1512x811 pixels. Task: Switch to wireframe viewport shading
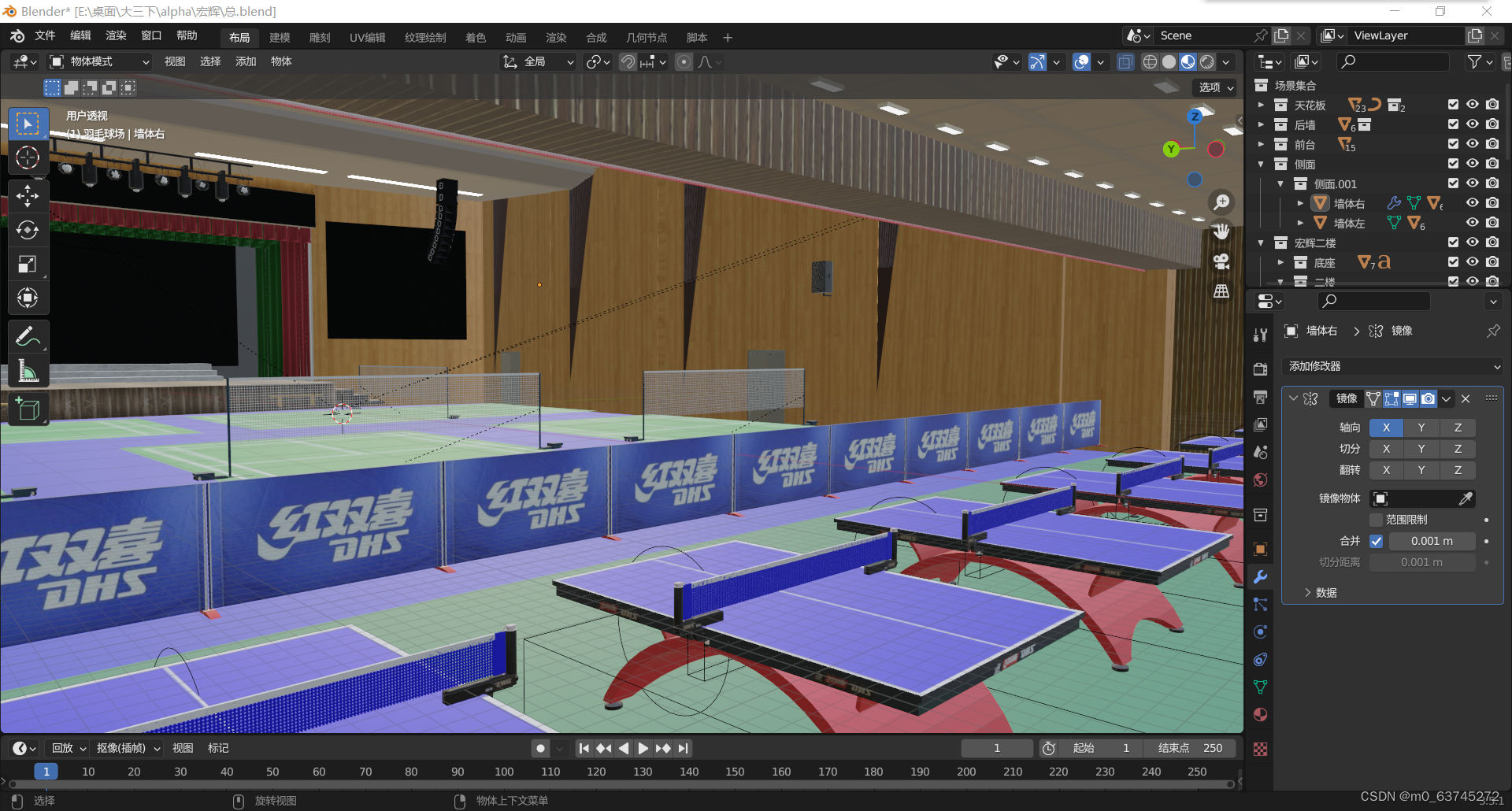1150,61
